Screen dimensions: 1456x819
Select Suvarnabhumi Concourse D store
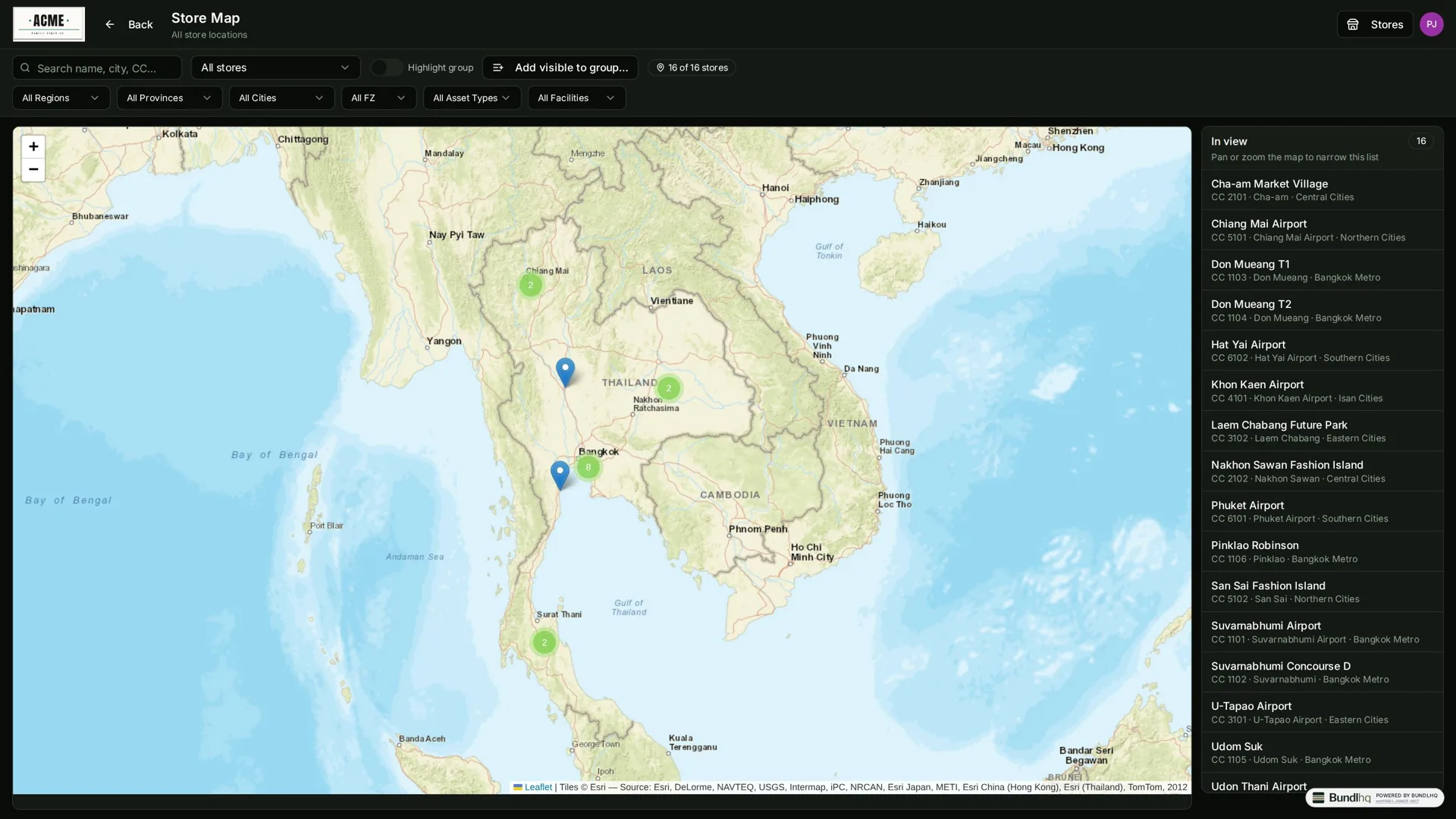tap(1322, 672)
